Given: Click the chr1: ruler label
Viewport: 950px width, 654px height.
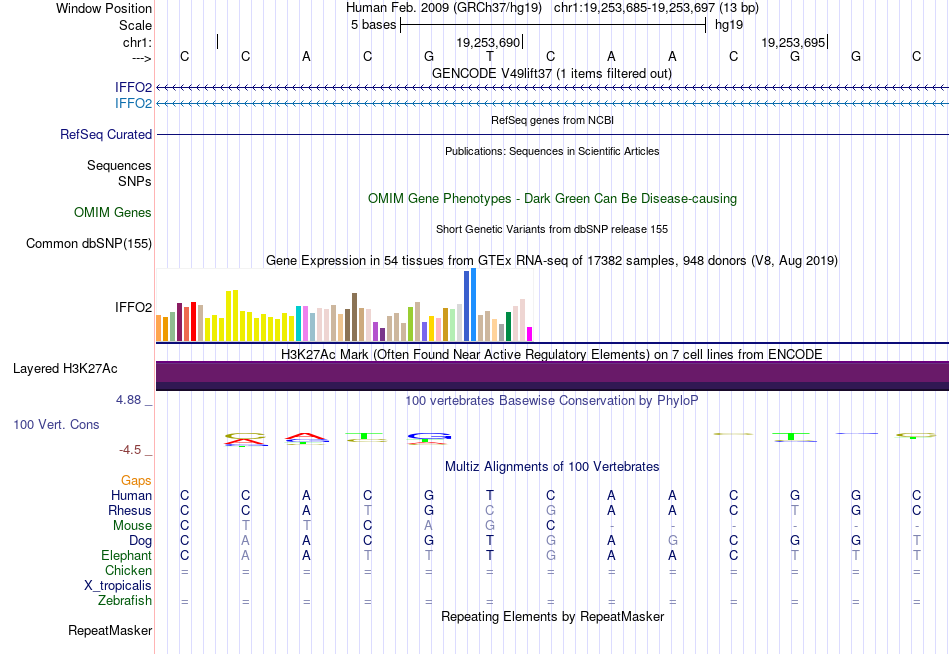Looking at the screenshot, I should 137,42.
